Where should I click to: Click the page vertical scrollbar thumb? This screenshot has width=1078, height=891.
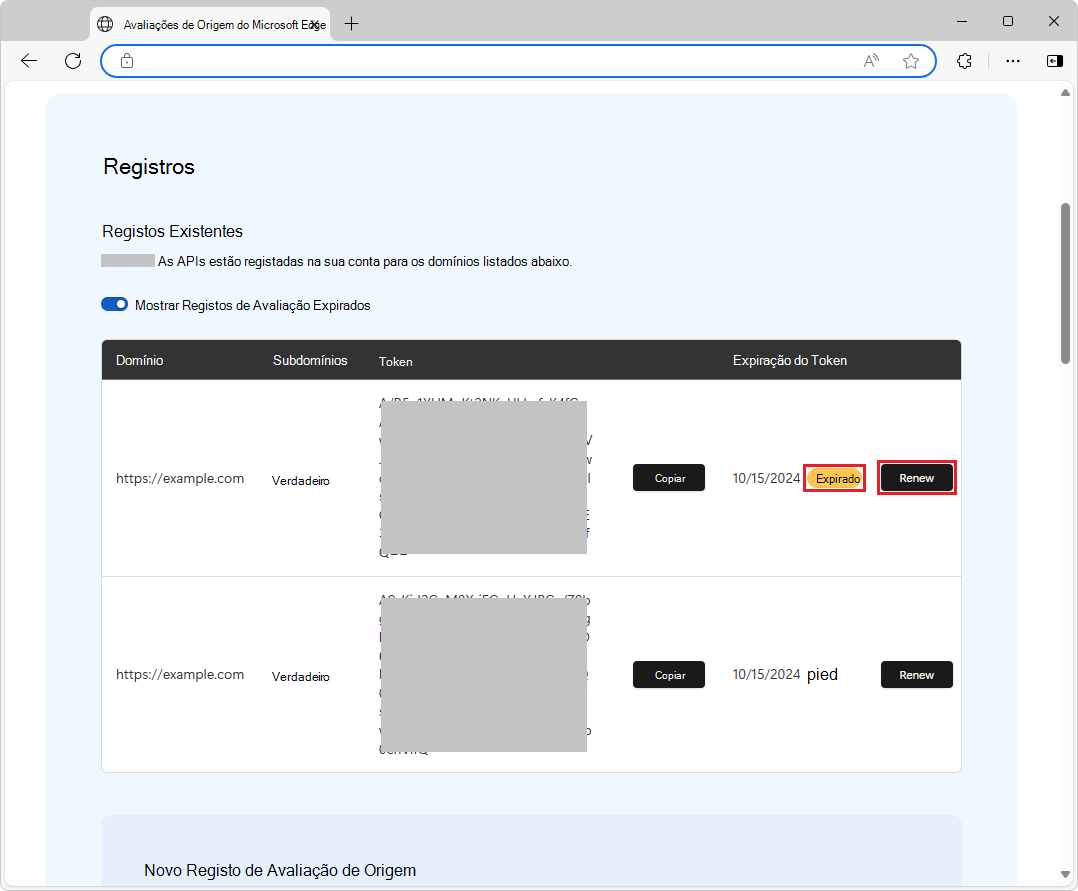(x=1065, y=283)
